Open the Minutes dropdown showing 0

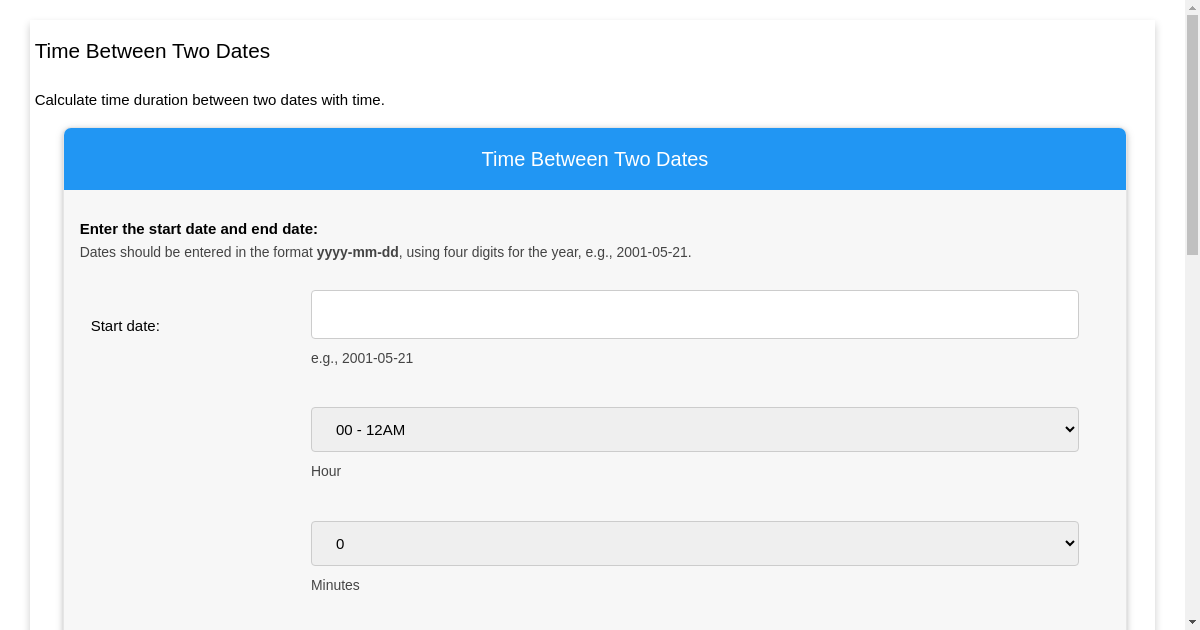(694, 543)
